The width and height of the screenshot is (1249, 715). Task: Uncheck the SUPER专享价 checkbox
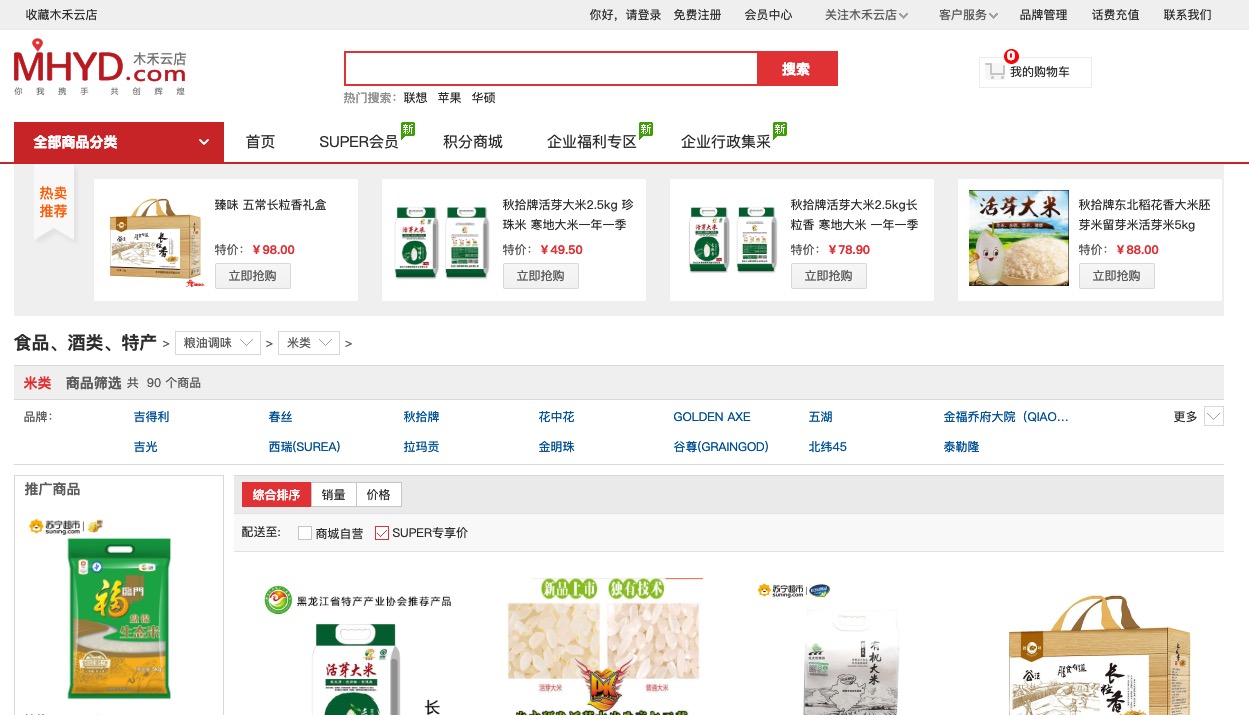point(381,533)
